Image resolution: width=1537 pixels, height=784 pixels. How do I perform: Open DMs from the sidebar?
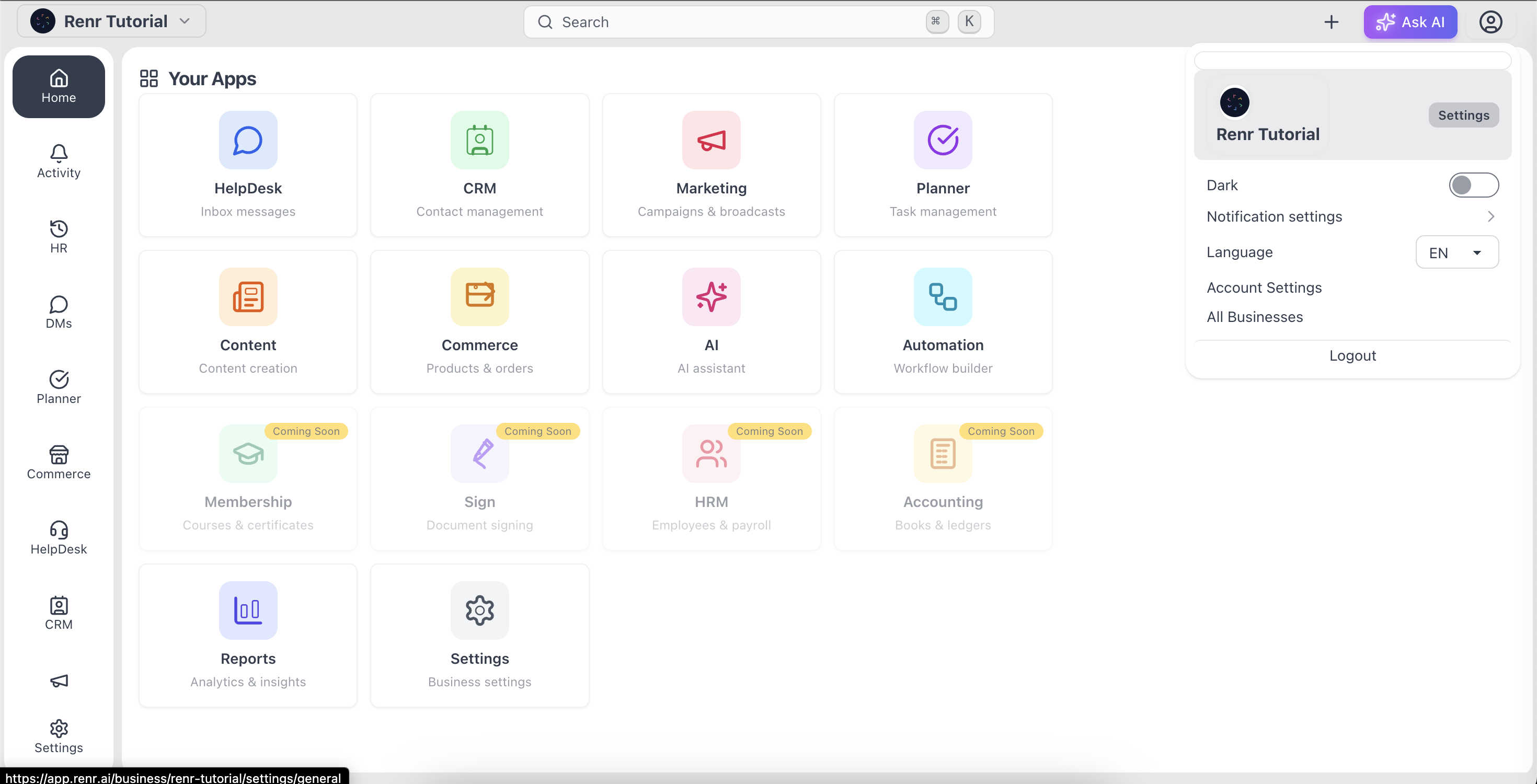59,312
